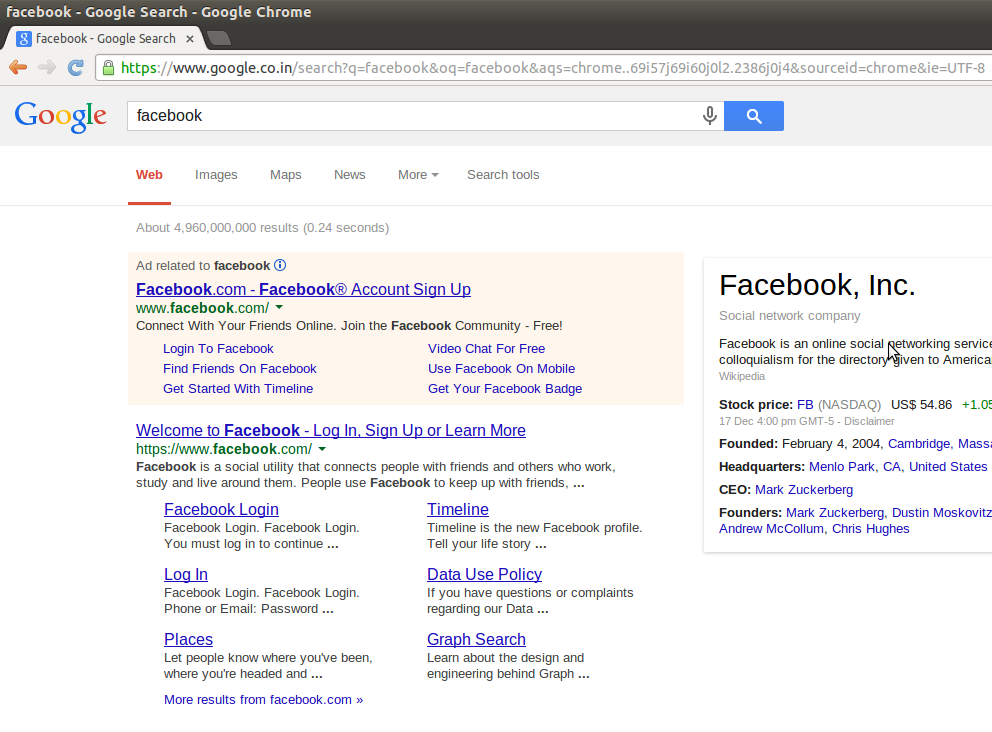Image resolution: width=992 pixels, height=732 pixels.
Task: Open founder Chris Hughes link
Action: coord(871,529)
